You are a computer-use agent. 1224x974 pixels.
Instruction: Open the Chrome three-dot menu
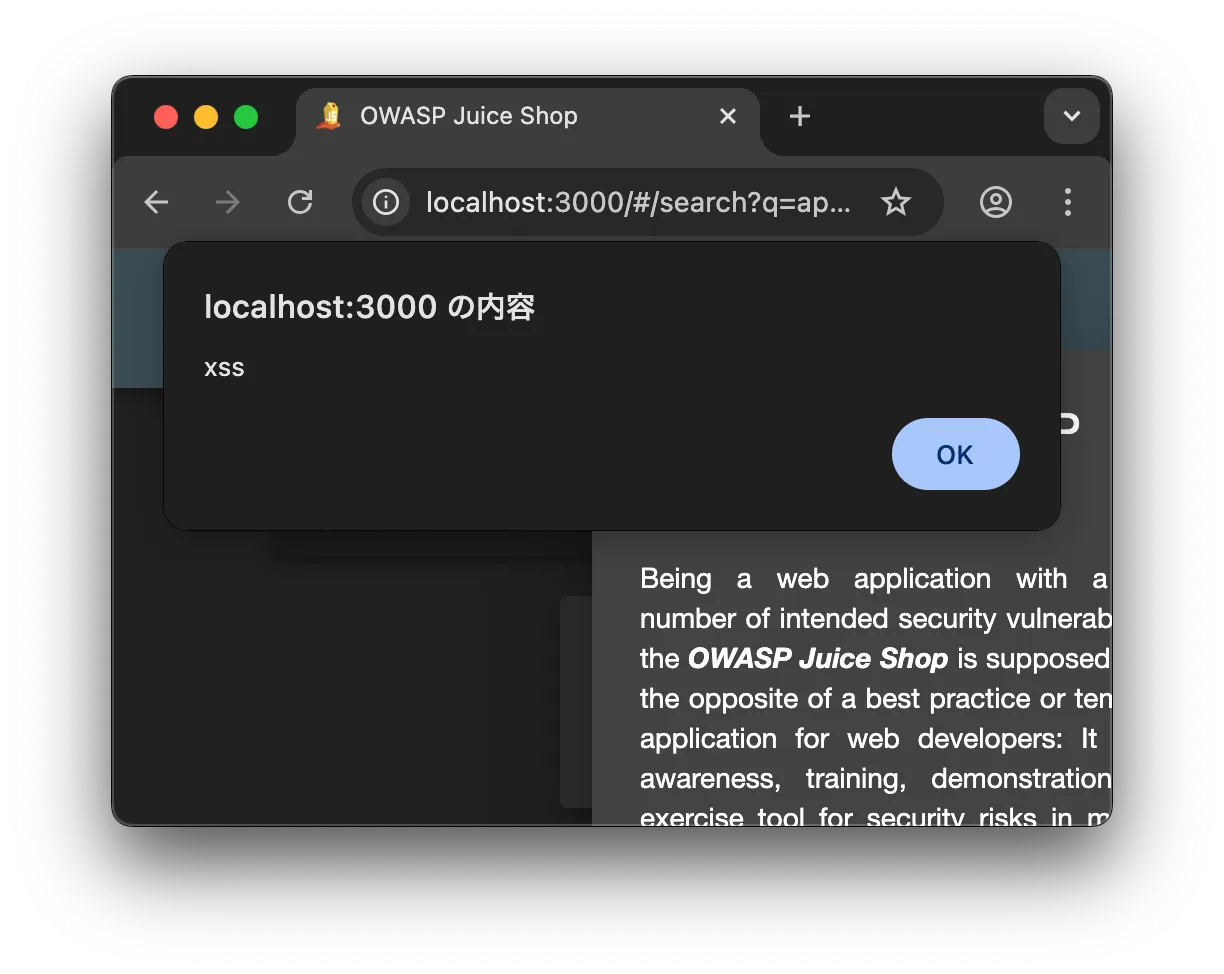[x=1067, y=203]
